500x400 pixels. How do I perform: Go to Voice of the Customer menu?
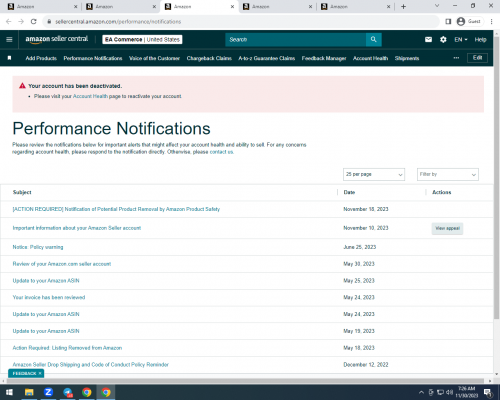click(154, 58)
